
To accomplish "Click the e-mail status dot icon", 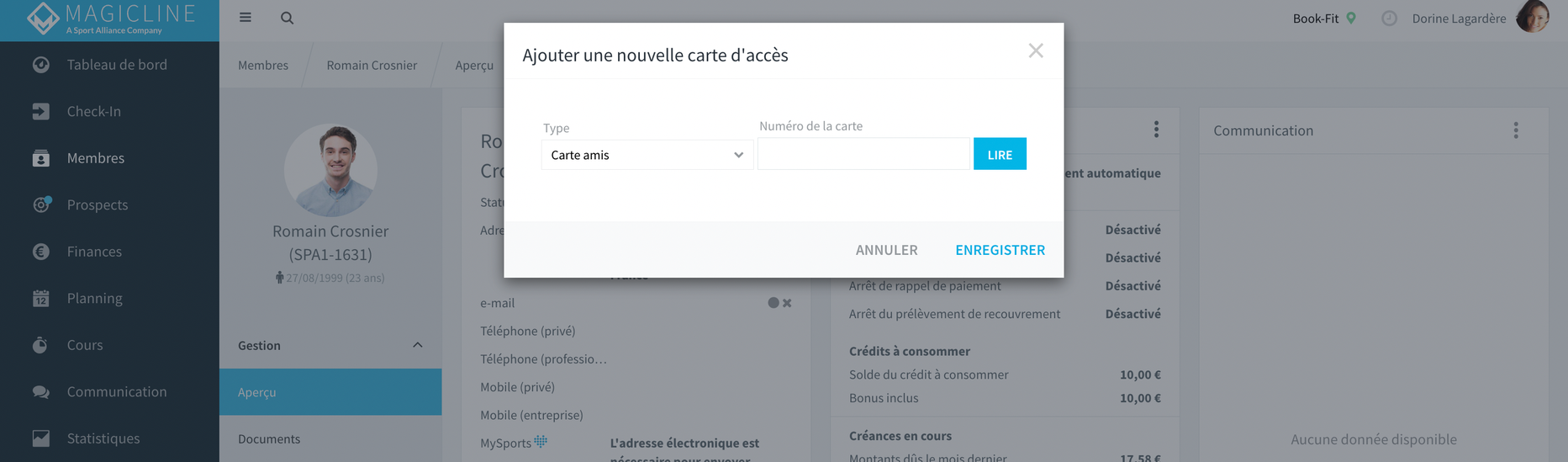I will (773, 303).
